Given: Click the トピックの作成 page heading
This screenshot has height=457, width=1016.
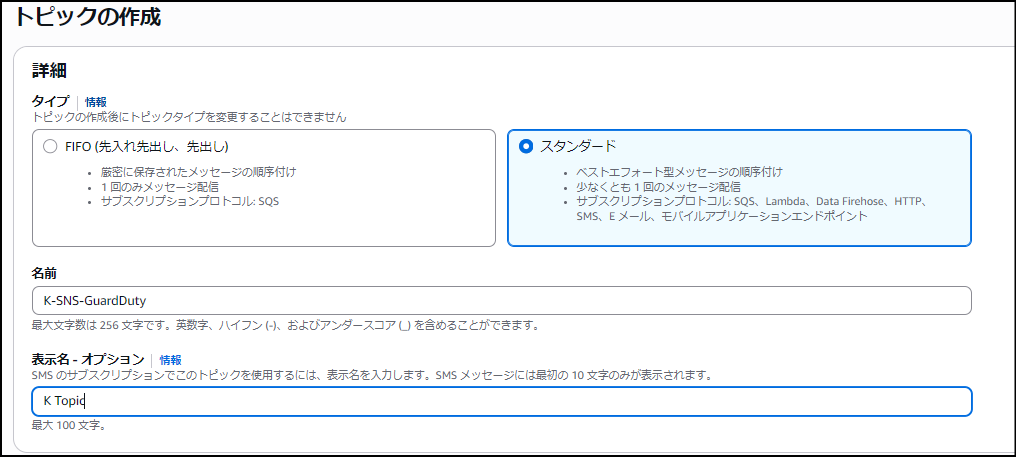Looking at the screenshot, I should click(88, 17).
